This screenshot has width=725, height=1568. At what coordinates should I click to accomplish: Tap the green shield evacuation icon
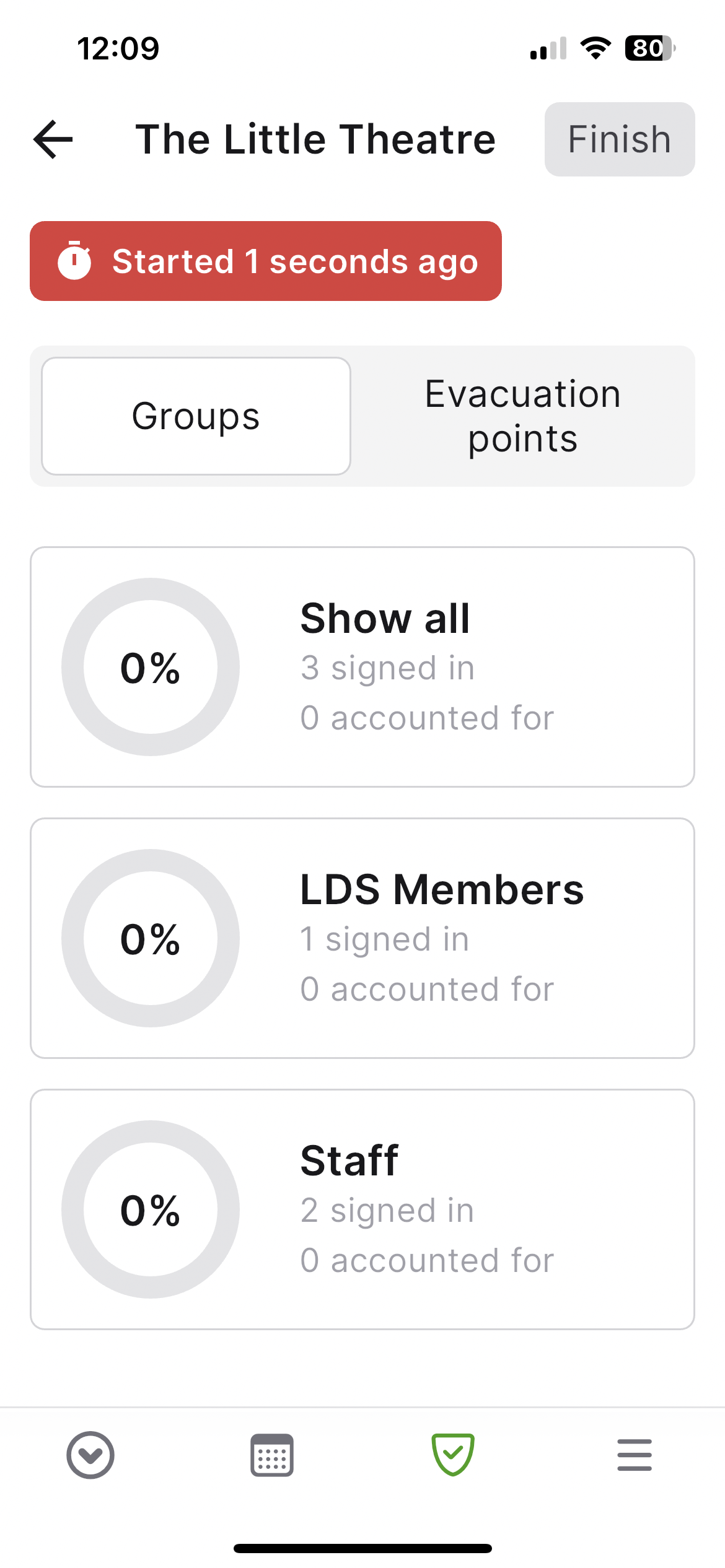453,1454
